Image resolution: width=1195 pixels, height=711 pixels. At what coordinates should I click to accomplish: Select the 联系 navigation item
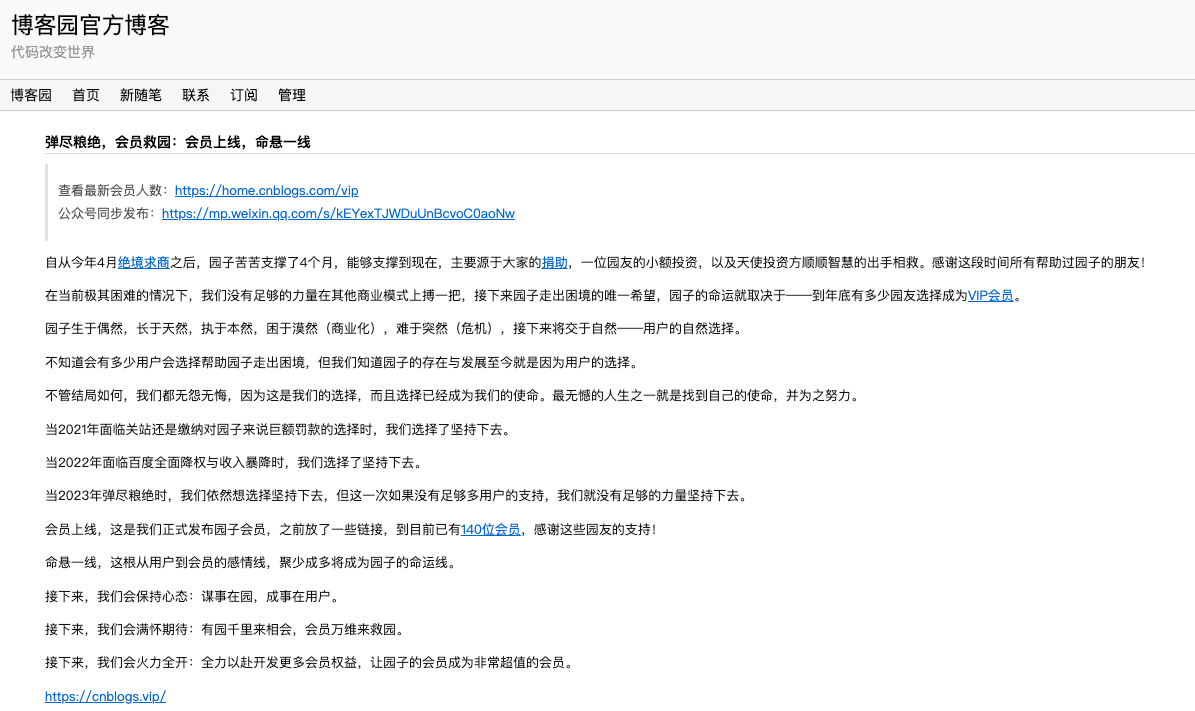coord(196,95)
